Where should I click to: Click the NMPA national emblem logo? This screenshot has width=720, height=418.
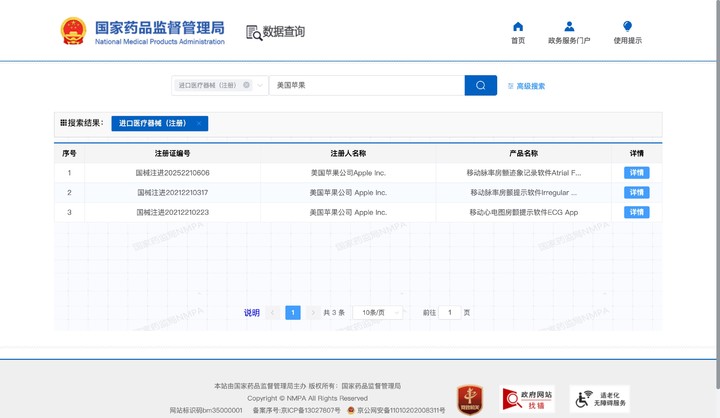73,31
